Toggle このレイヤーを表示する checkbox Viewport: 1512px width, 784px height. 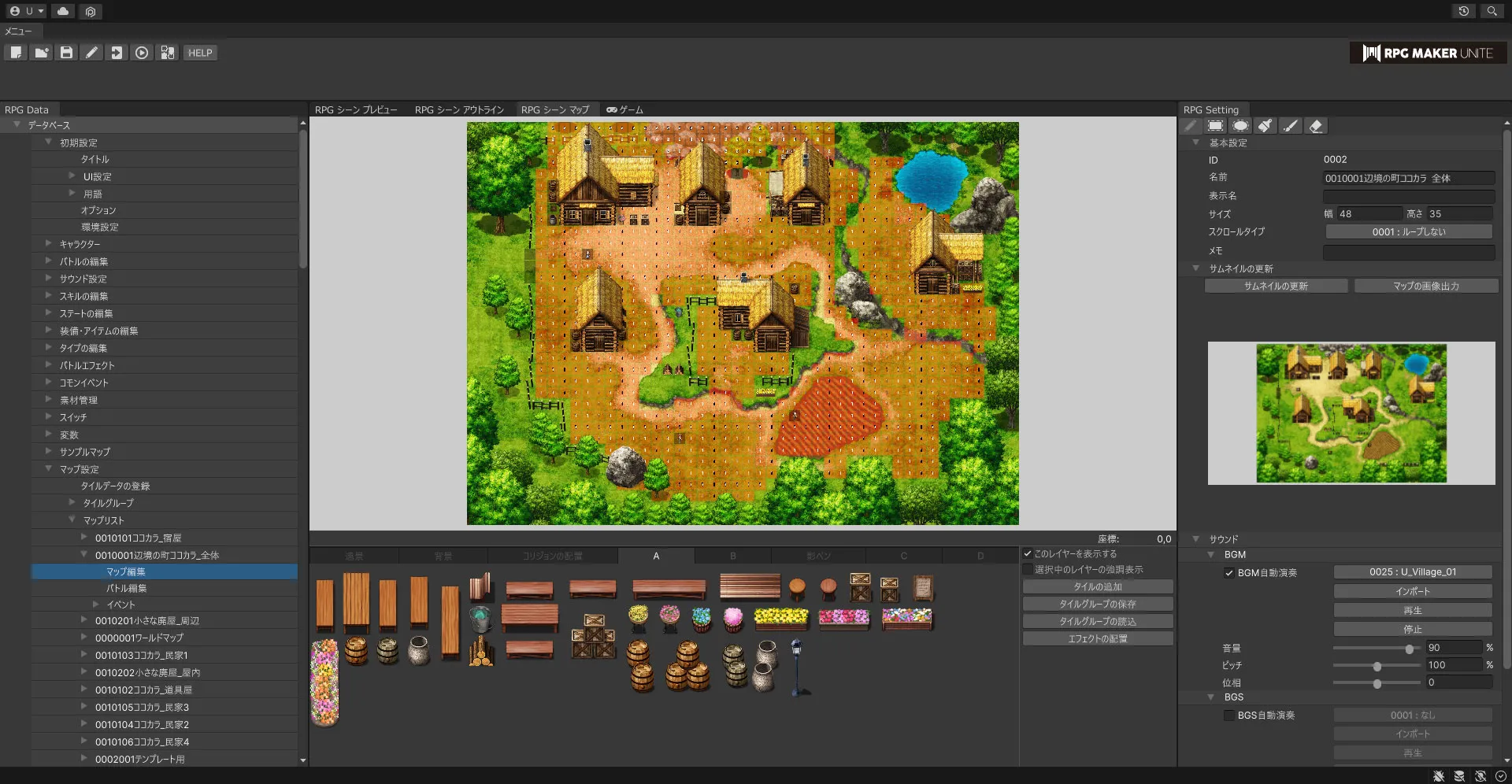tap(1028, 554)
